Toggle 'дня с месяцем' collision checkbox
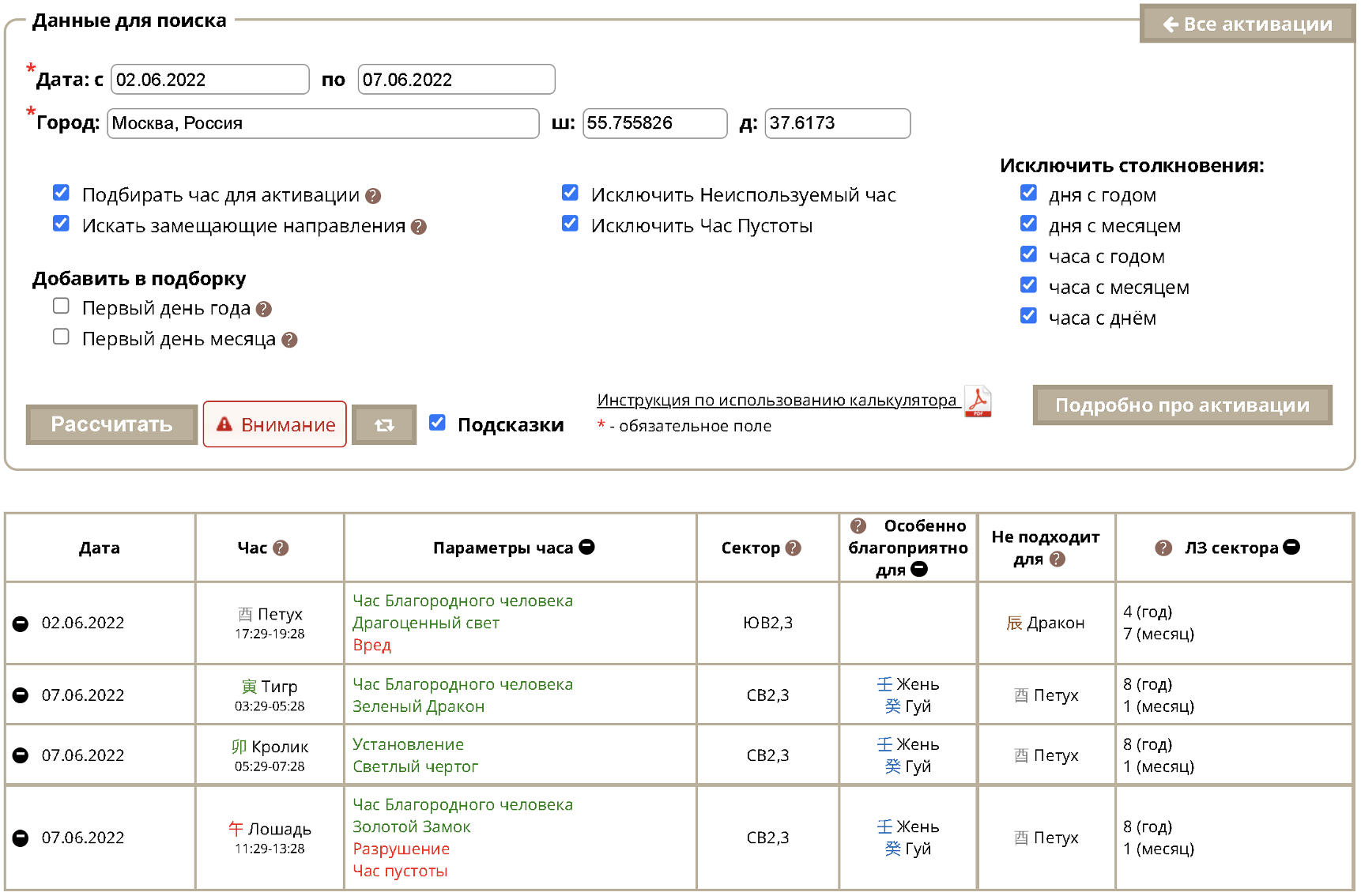 click(1028, 224)
